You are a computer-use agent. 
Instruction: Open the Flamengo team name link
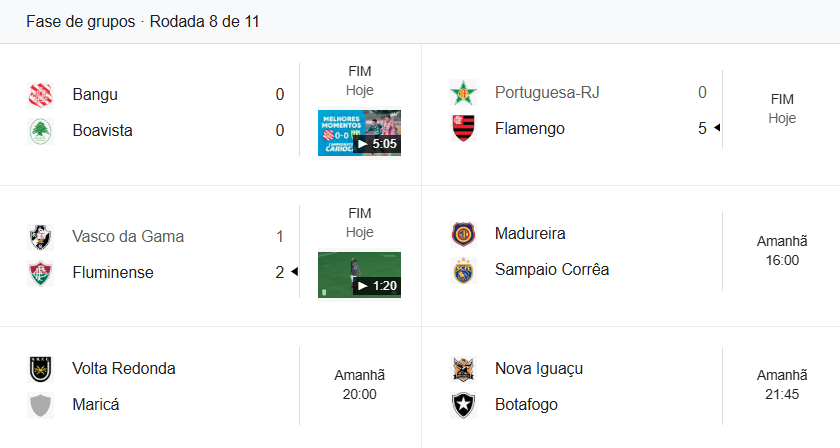click(x=529, y=128)
